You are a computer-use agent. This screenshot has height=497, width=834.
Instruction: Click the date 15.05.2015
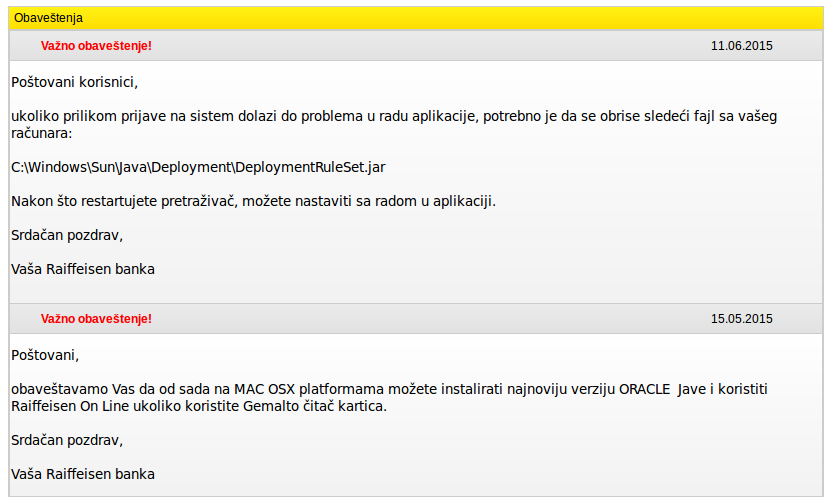click(741, 319)
